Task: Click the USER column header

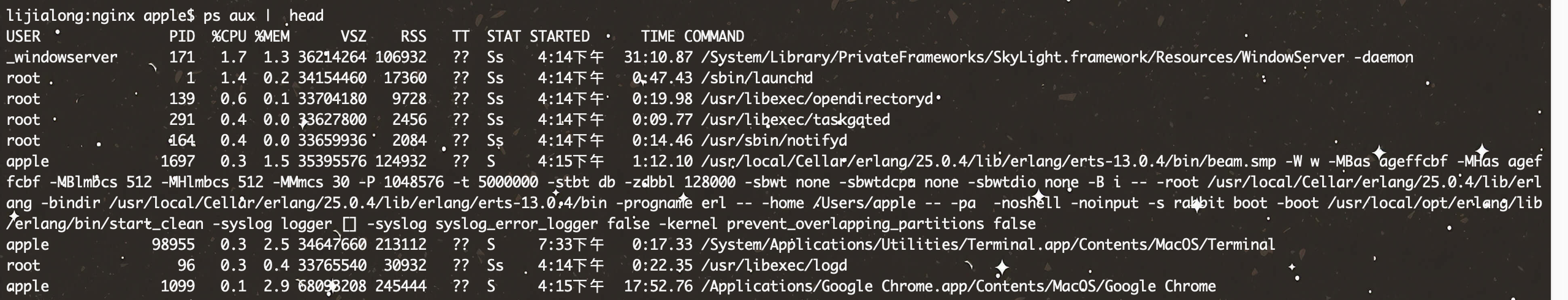Action: 23,36
